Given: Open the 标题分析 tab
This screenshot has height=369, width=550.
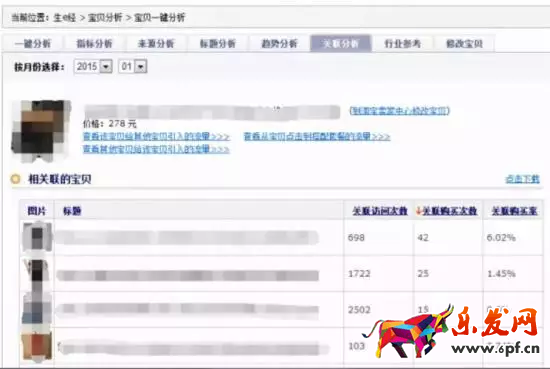Looking at the screenshot, I should pyautogui.click(x=217, y=43).
